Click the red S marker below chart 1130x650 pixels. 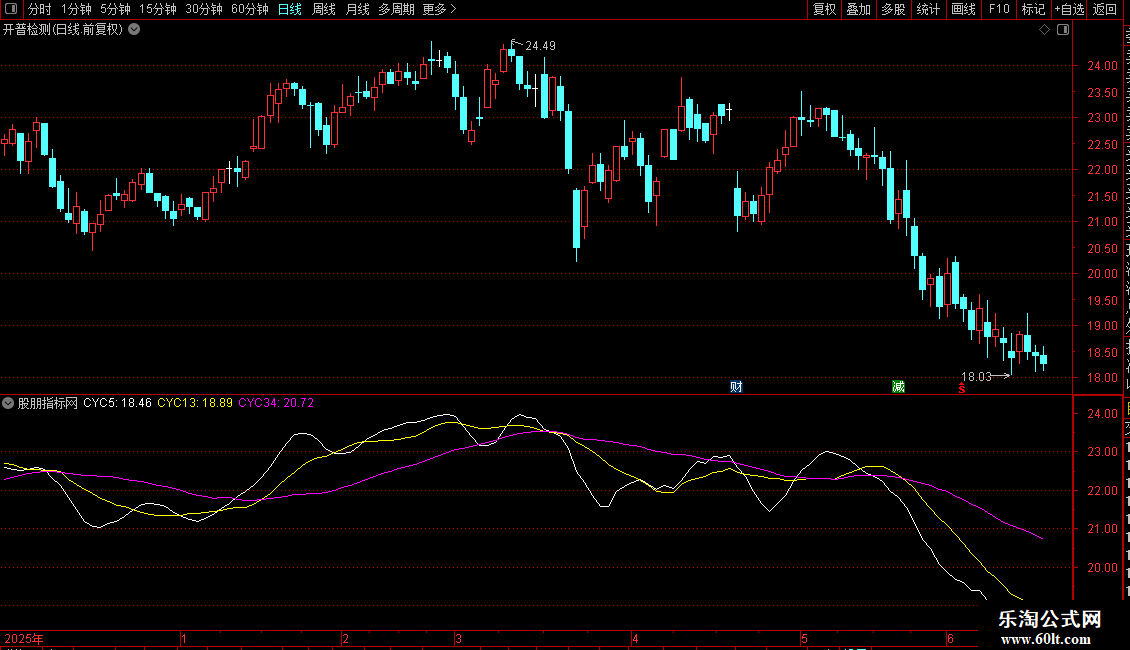coord(961,389)
